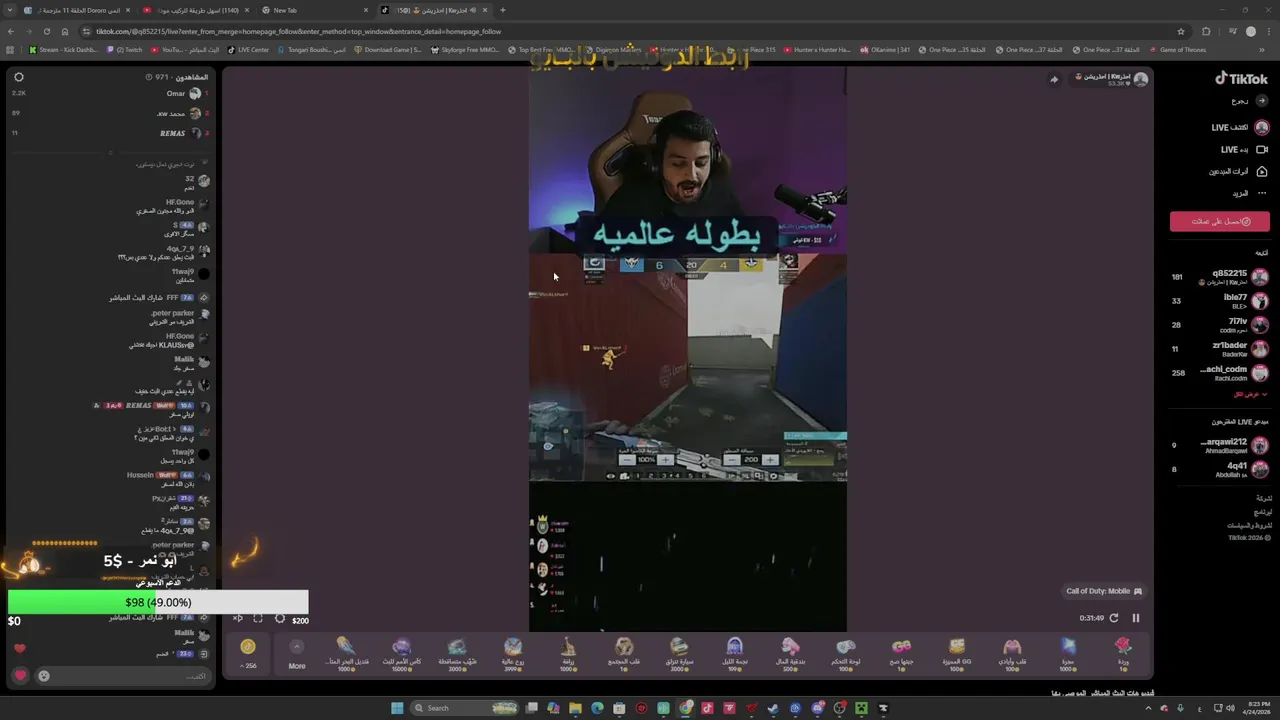Open streamer profile avatar above the video
The image size is (1280, 720).
tap(1141, 79)
